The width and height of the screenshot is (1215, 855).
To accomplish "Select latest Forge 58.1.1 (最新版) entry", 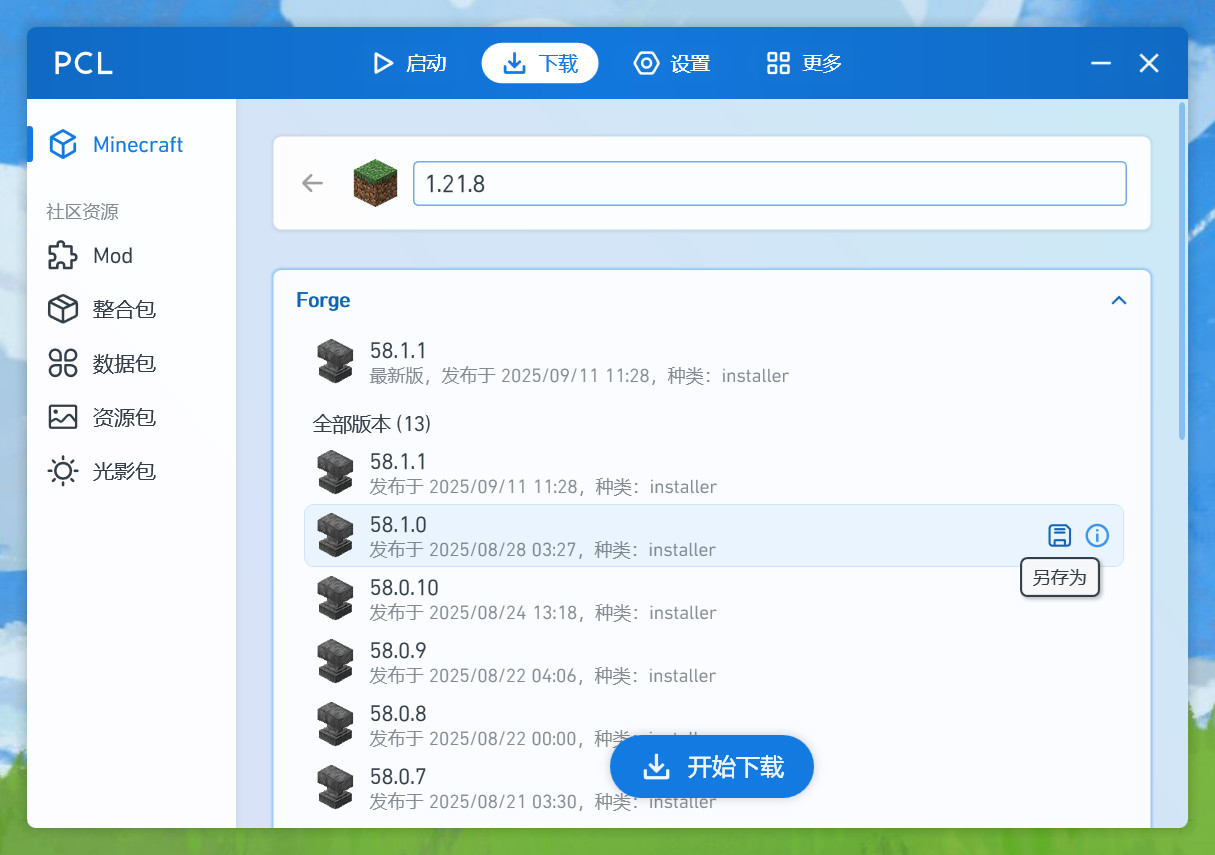I will [x=714, y=362].
